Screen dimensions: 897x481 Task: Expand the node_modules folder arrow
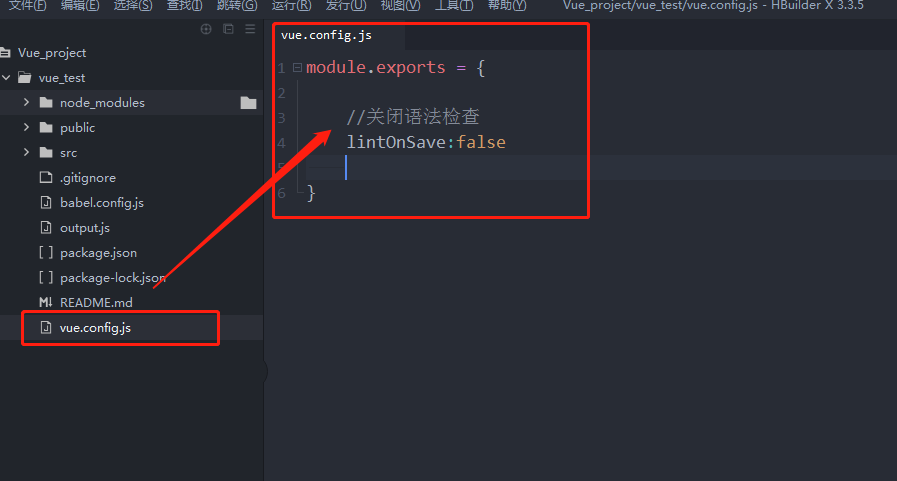click(26, 102)
